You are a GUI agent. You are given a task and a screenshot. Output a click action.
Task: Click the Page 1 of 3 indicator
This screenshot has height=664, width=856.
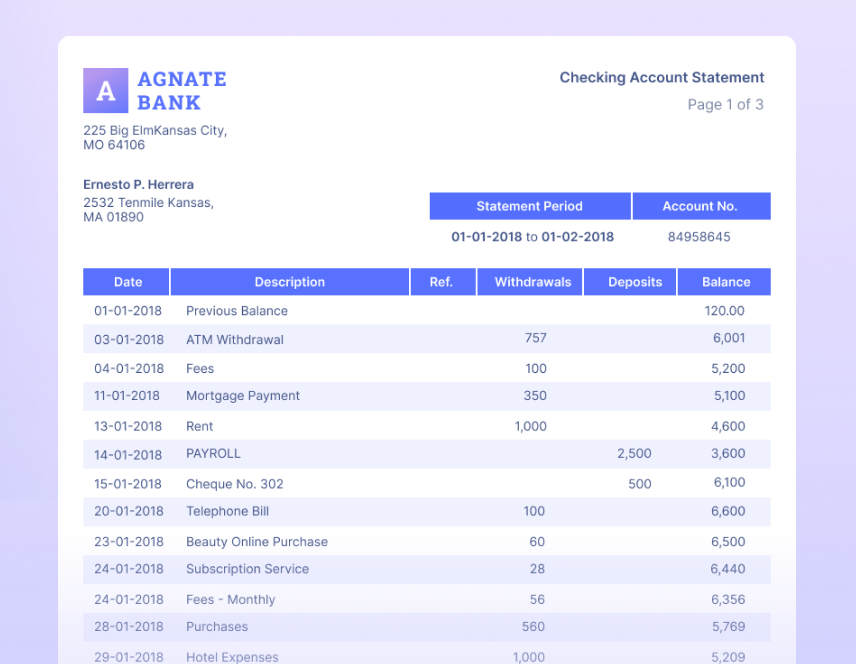coord(725,105)
